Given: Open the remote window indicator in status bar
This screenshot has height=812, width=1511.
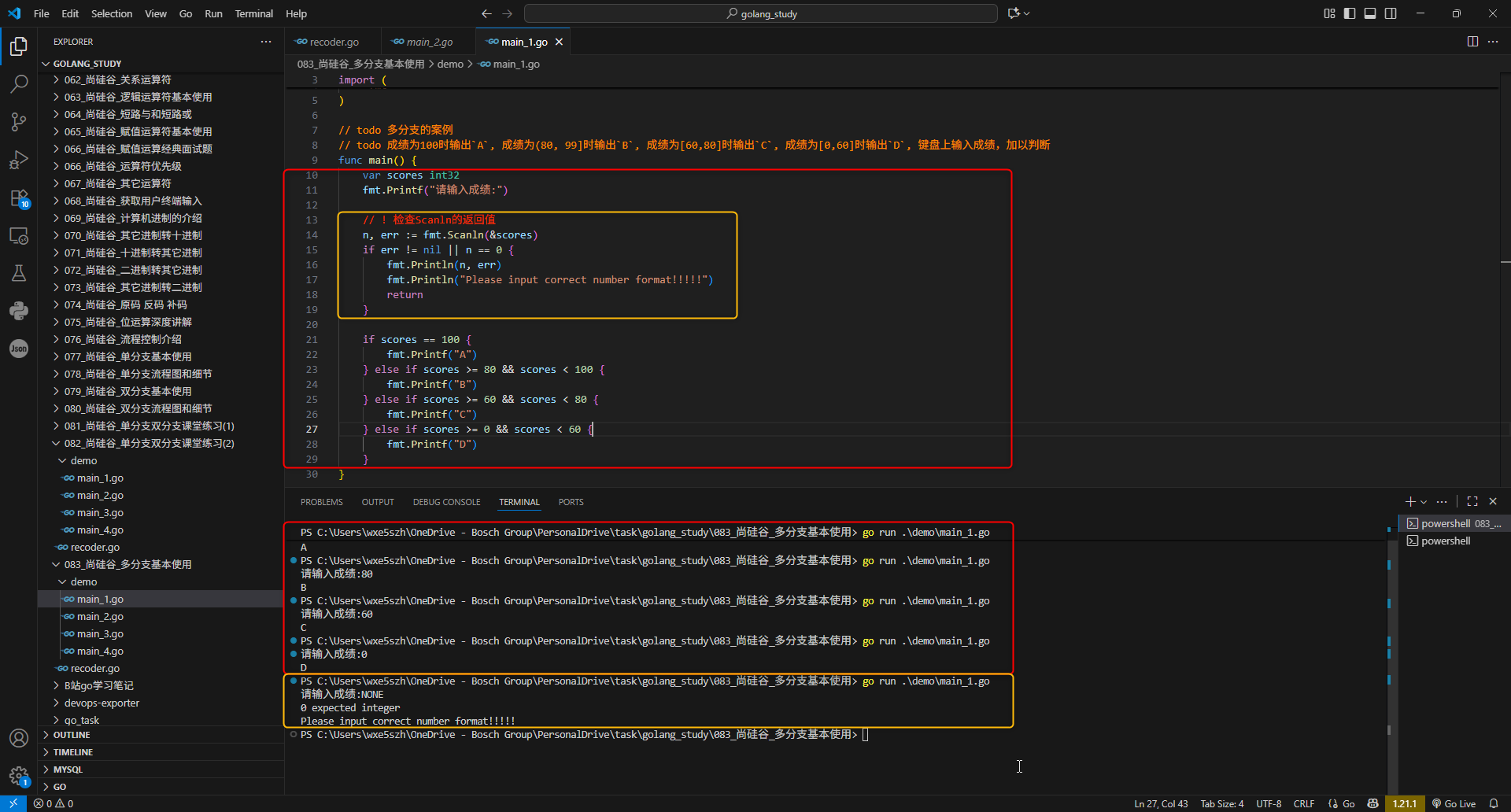Looking at the screenshot, I should [x=13, y=803].
